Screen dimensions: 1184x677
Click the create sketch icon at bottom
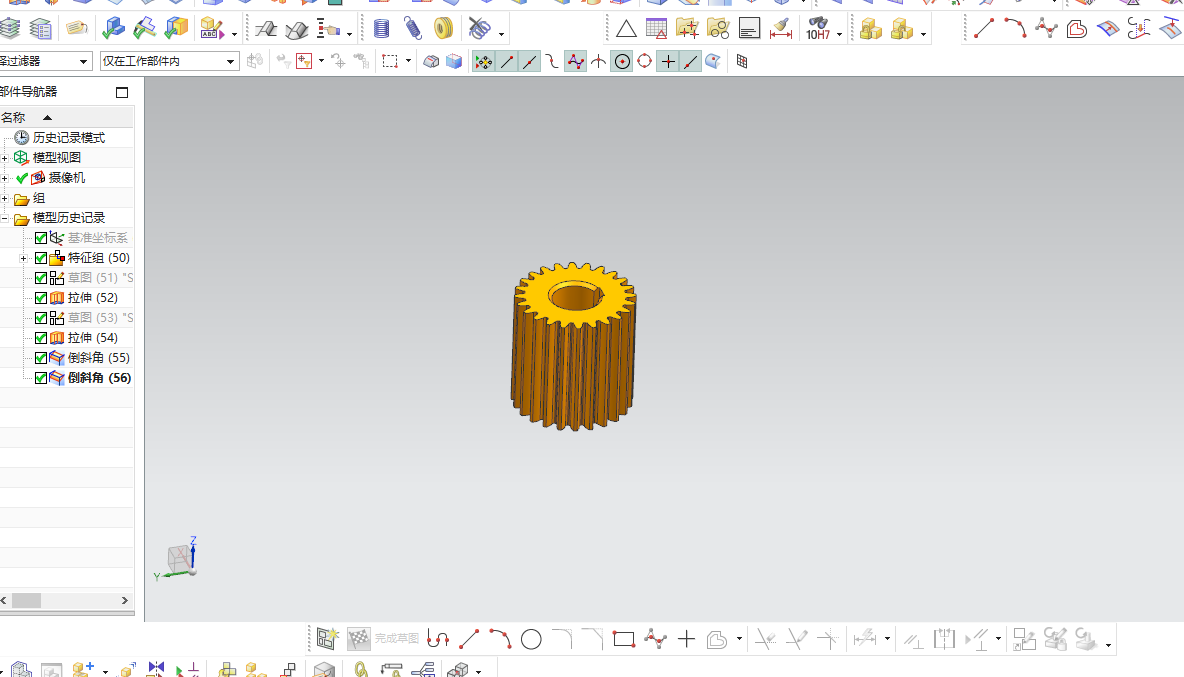[327, 639]
